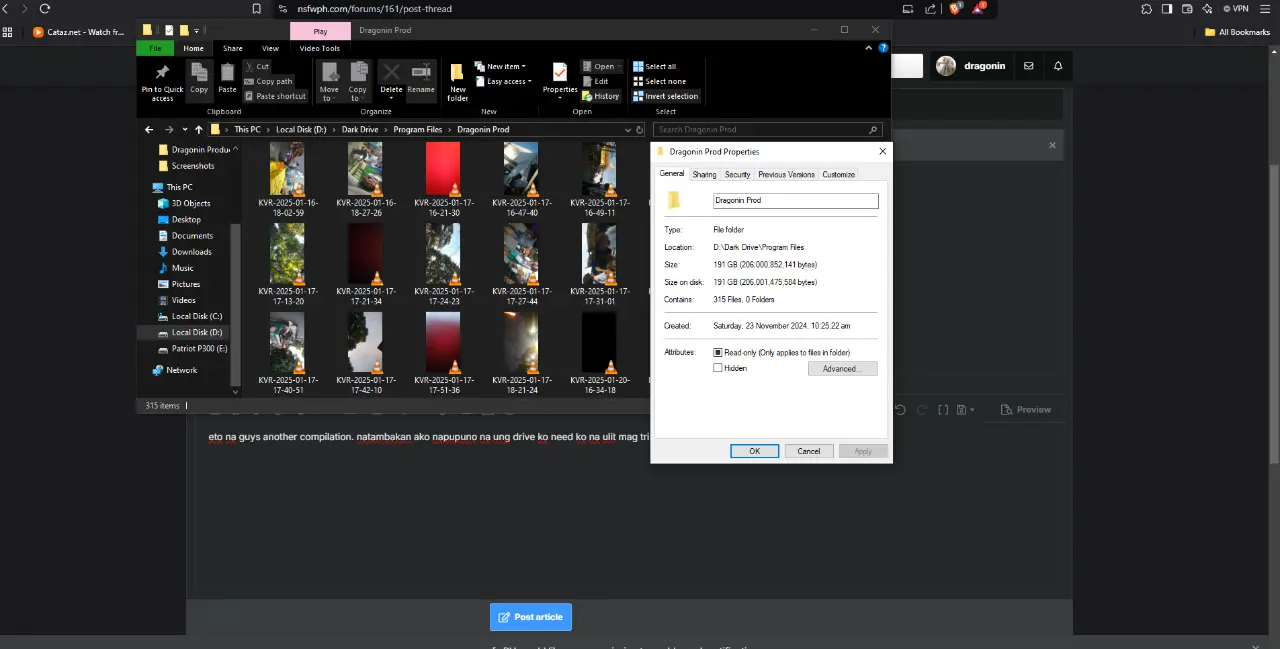This screenshot has height=649, width=1280.
Task: Click Cancel in Properties dialog
Action: click(809, 451)
